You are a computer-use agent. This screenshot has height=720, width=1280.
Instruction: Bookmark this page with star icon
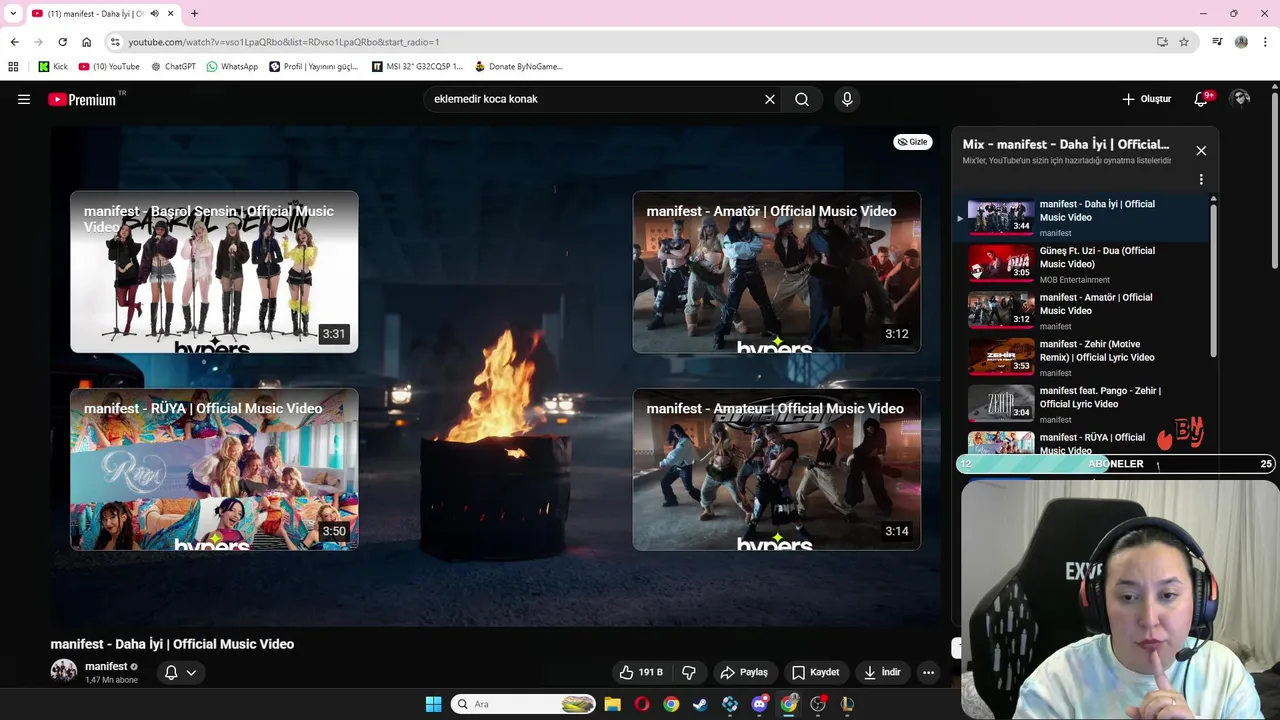coord(1184,42)
